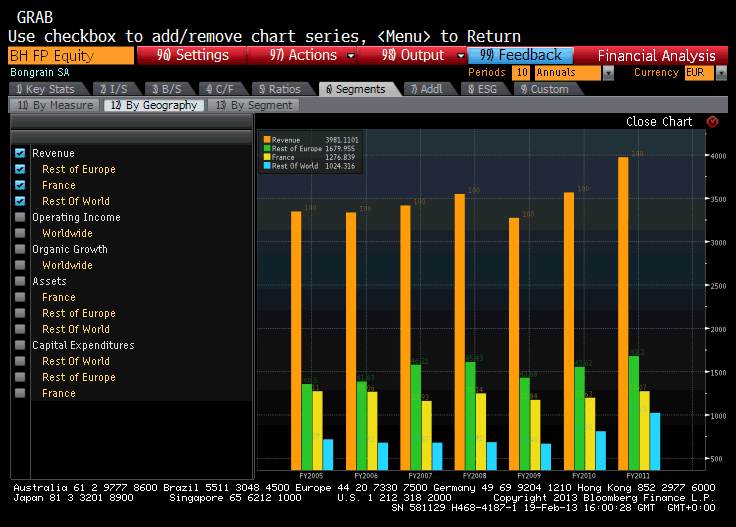Check France under Assets

pyautogui.click(x=20, y=297)
